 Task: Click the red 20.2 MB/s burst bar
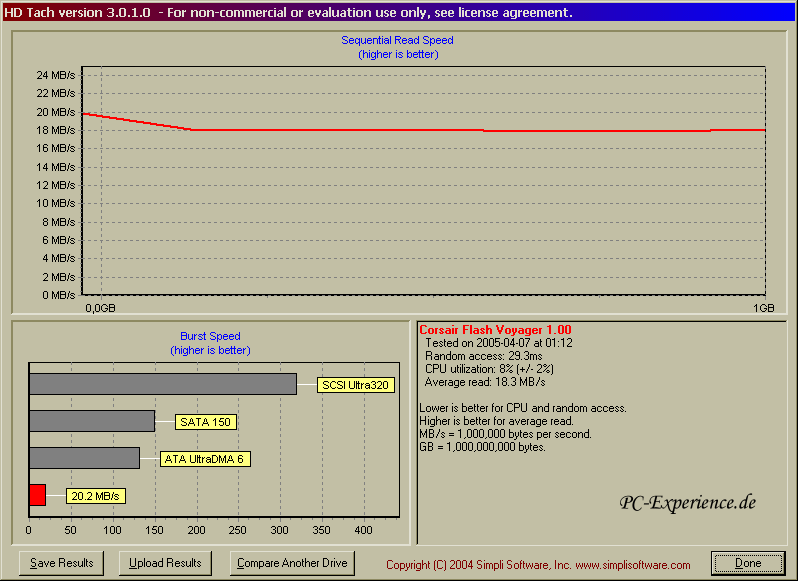pos(38,495)
